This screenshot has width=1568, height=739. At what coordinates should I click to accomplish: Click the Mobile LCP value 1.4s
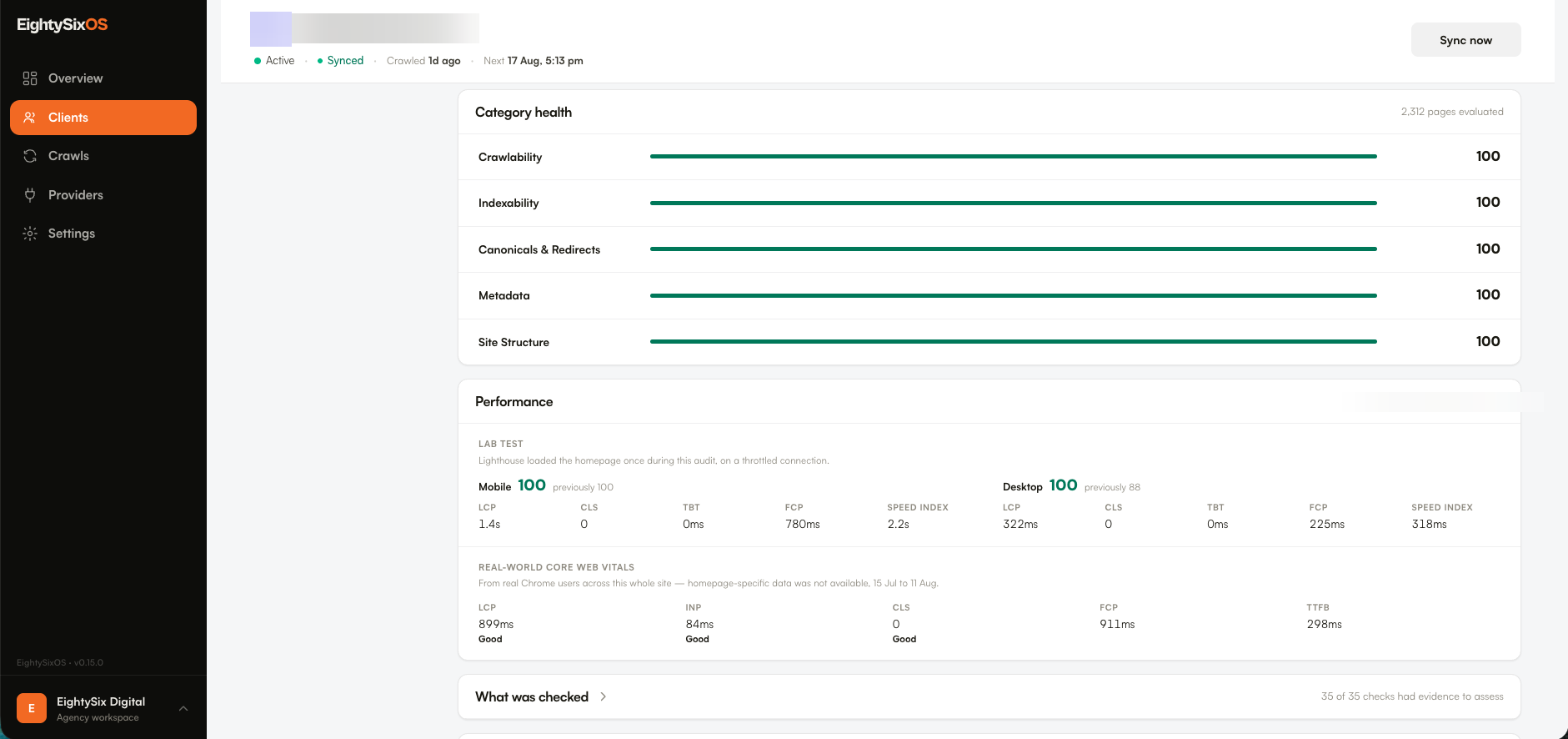(x=489, y=524)
